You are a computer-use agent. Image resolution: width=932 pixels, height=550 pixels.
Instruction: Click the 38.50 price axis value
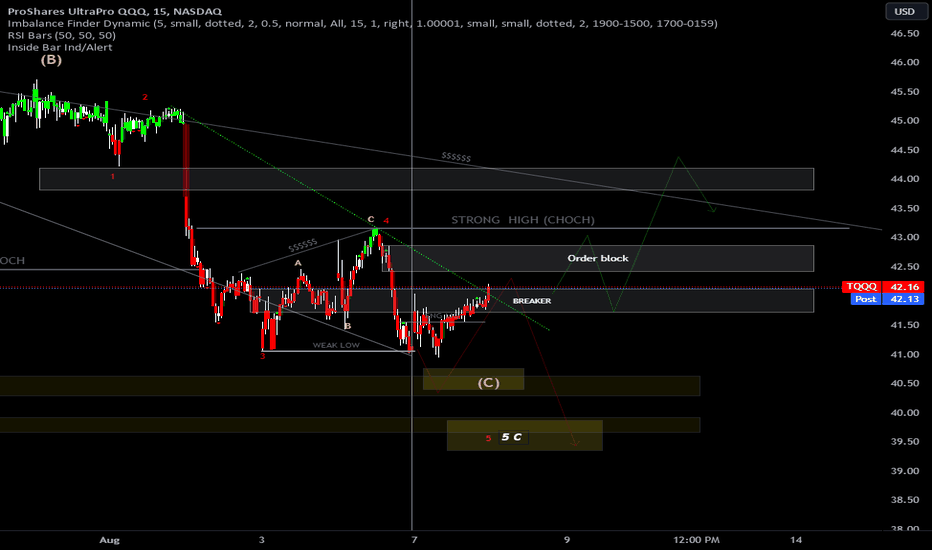click(x=905, y=500)
